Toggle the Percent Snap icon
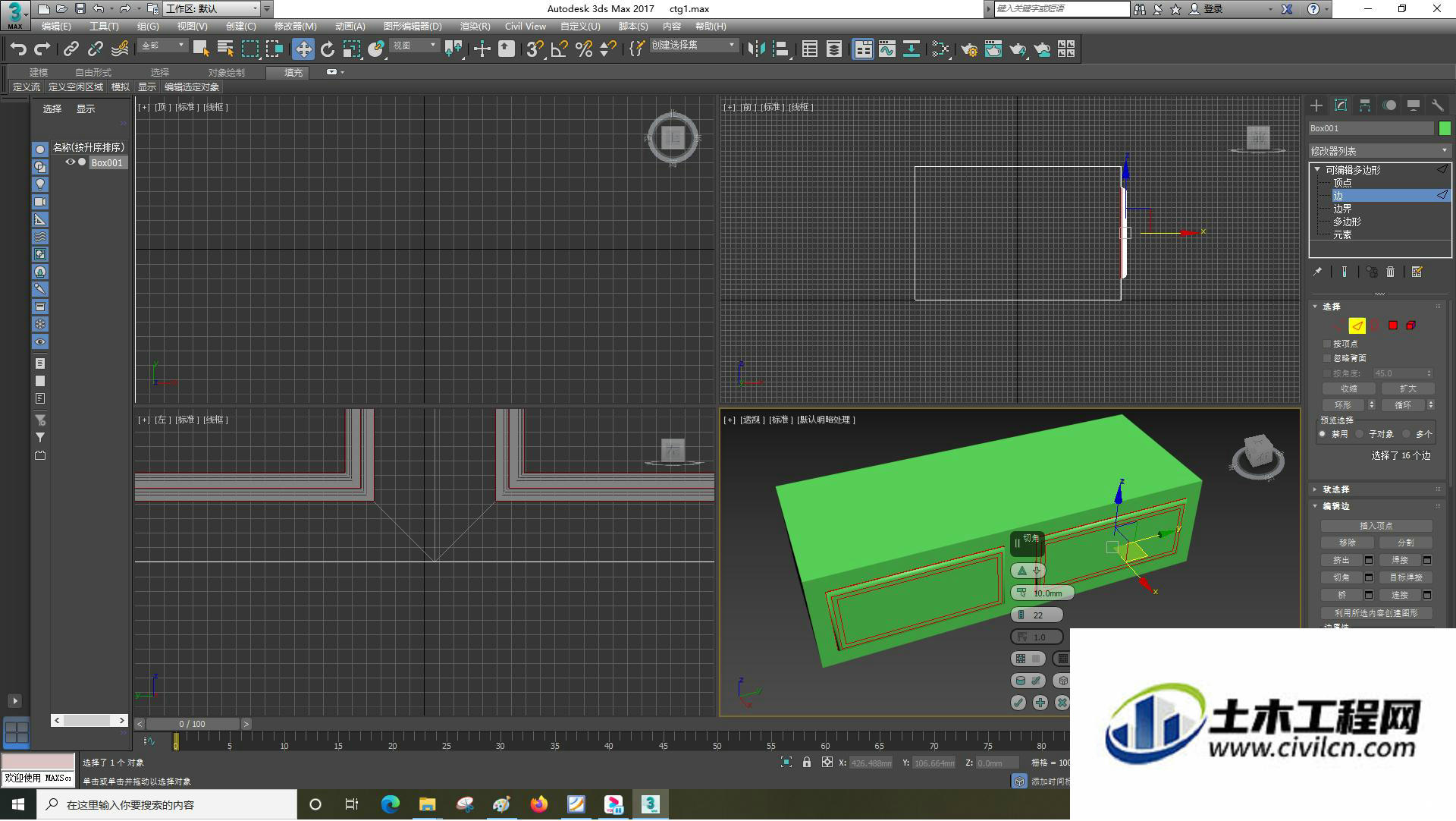This screenshot has height=821, width=1456. (x=584, y=49)
